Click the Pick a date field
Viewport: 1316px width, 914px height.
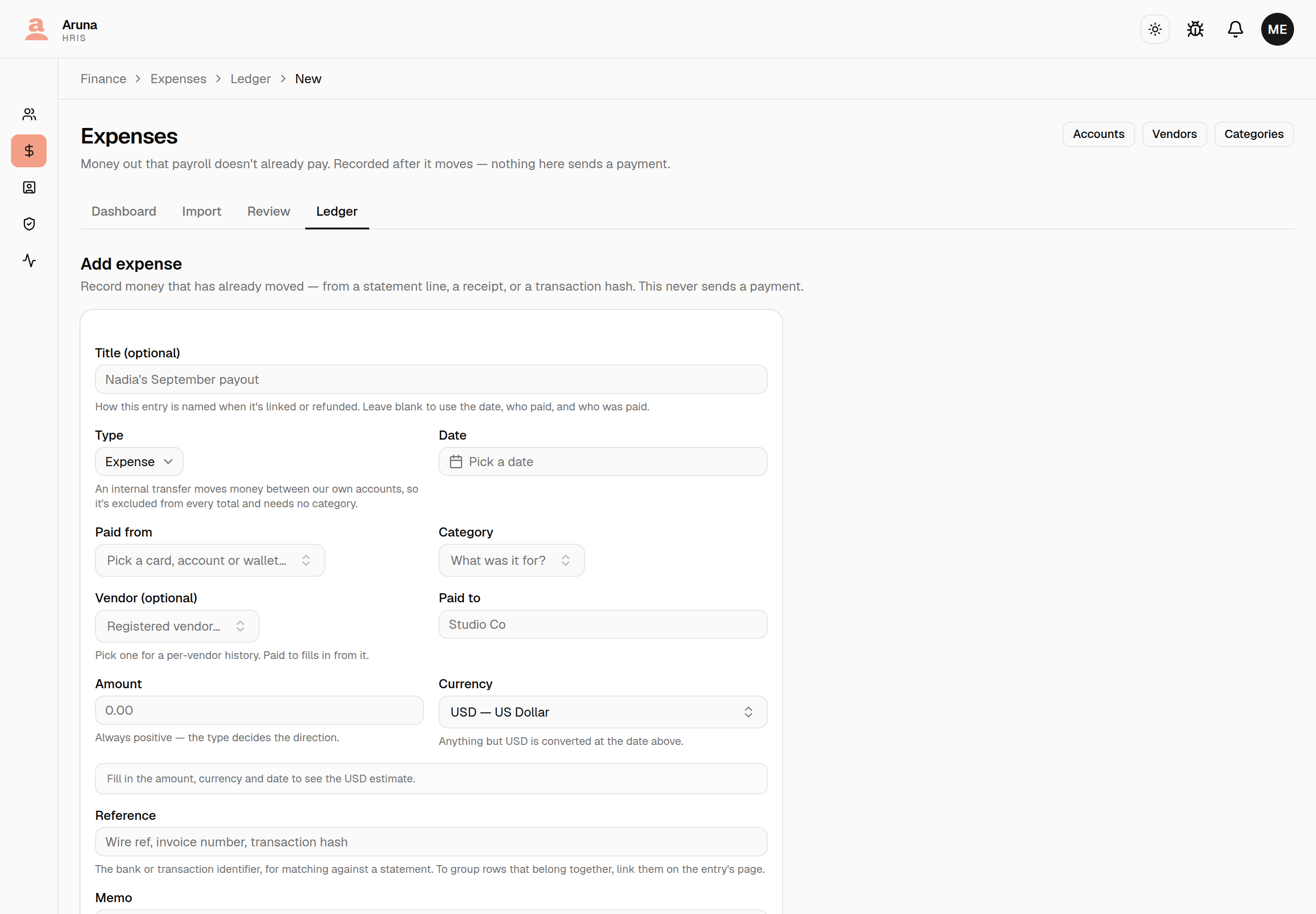(x=602, y=462)
